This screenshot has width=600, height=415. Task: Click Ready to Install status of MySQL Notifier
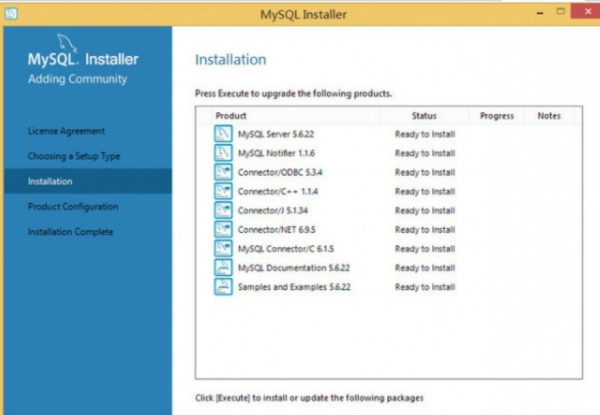(x=425, y=153)
